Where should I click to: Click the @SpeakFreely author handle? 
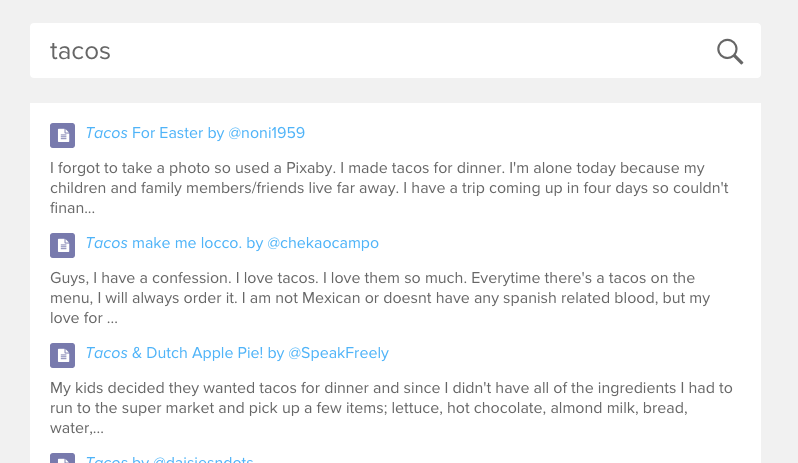[339, 353]
